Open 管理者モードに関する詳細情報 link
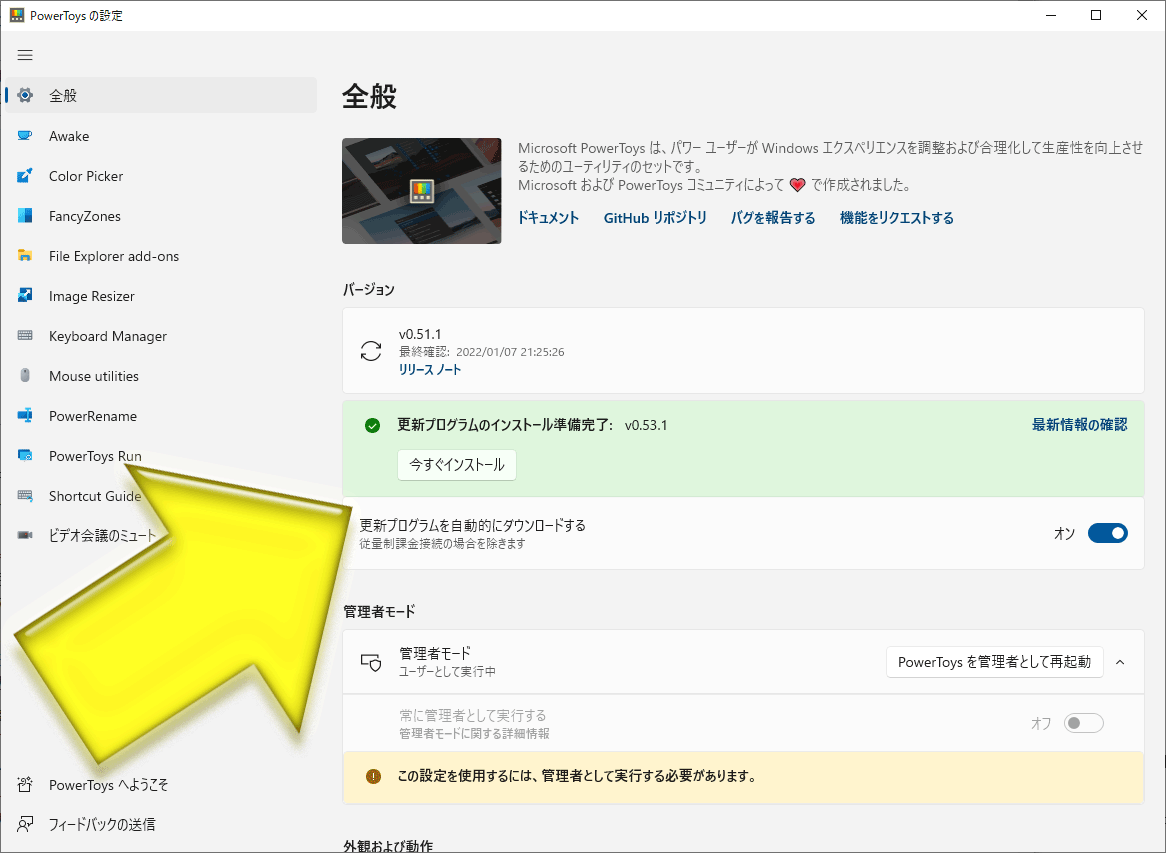Viewport: 1166px width, 853px height. coord(474,733)
